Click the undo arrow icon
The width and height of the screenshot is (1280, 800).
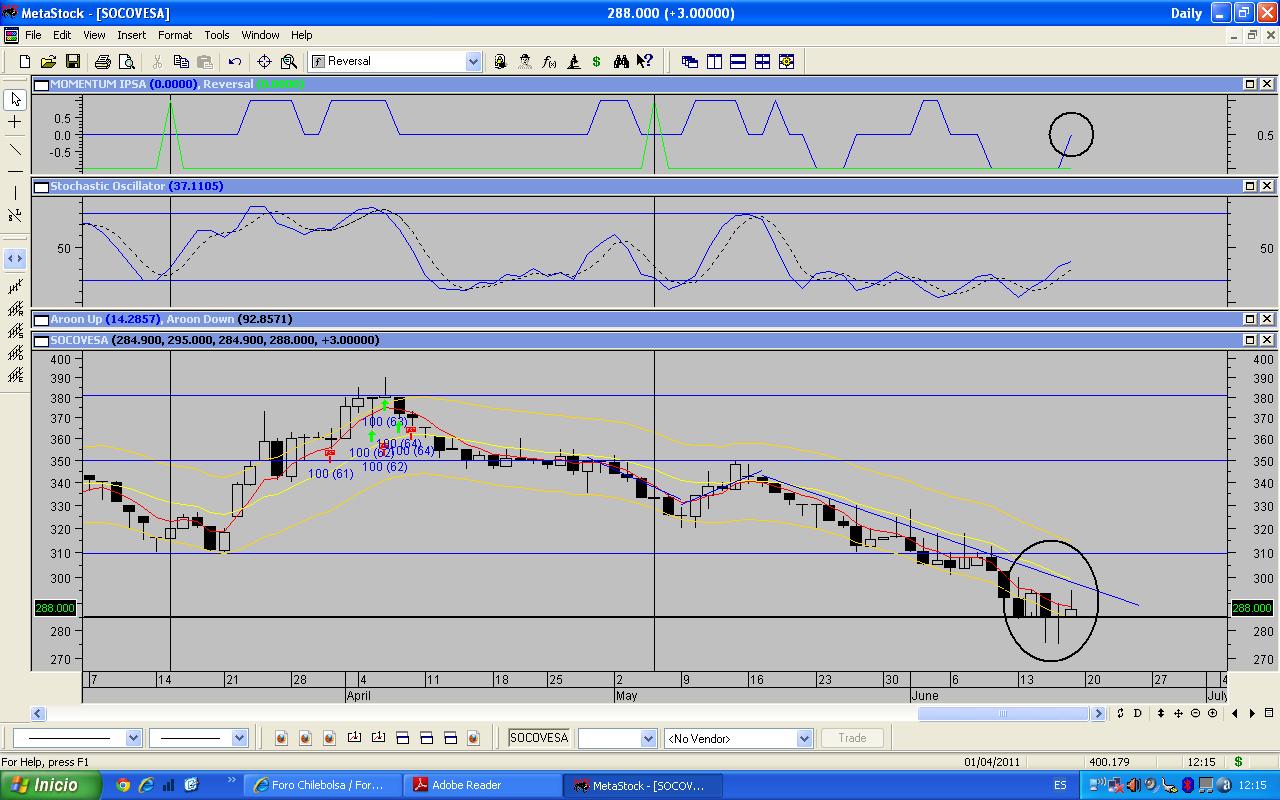235,62
